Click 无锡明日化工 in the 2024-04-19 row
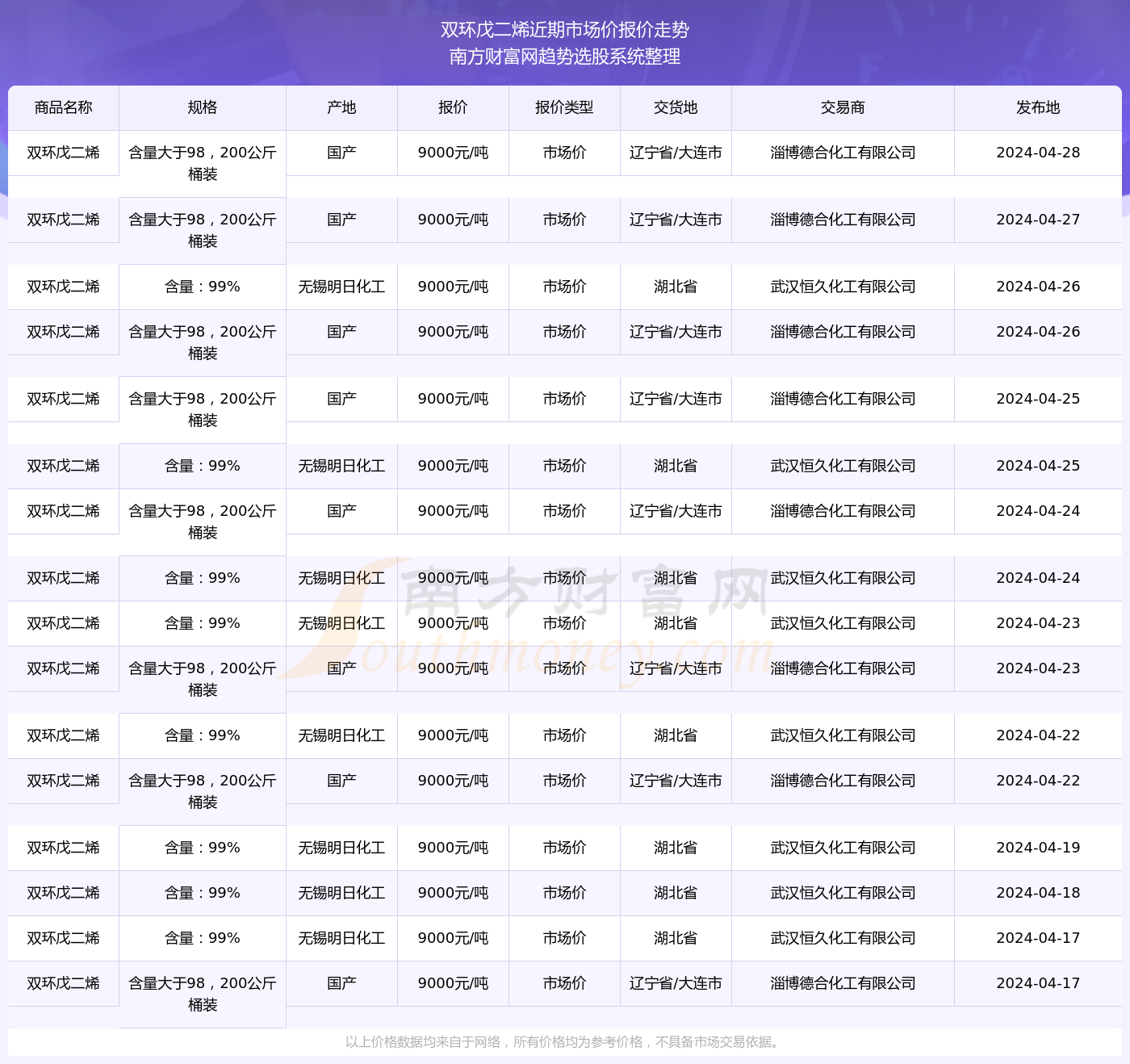 [341, 848]
